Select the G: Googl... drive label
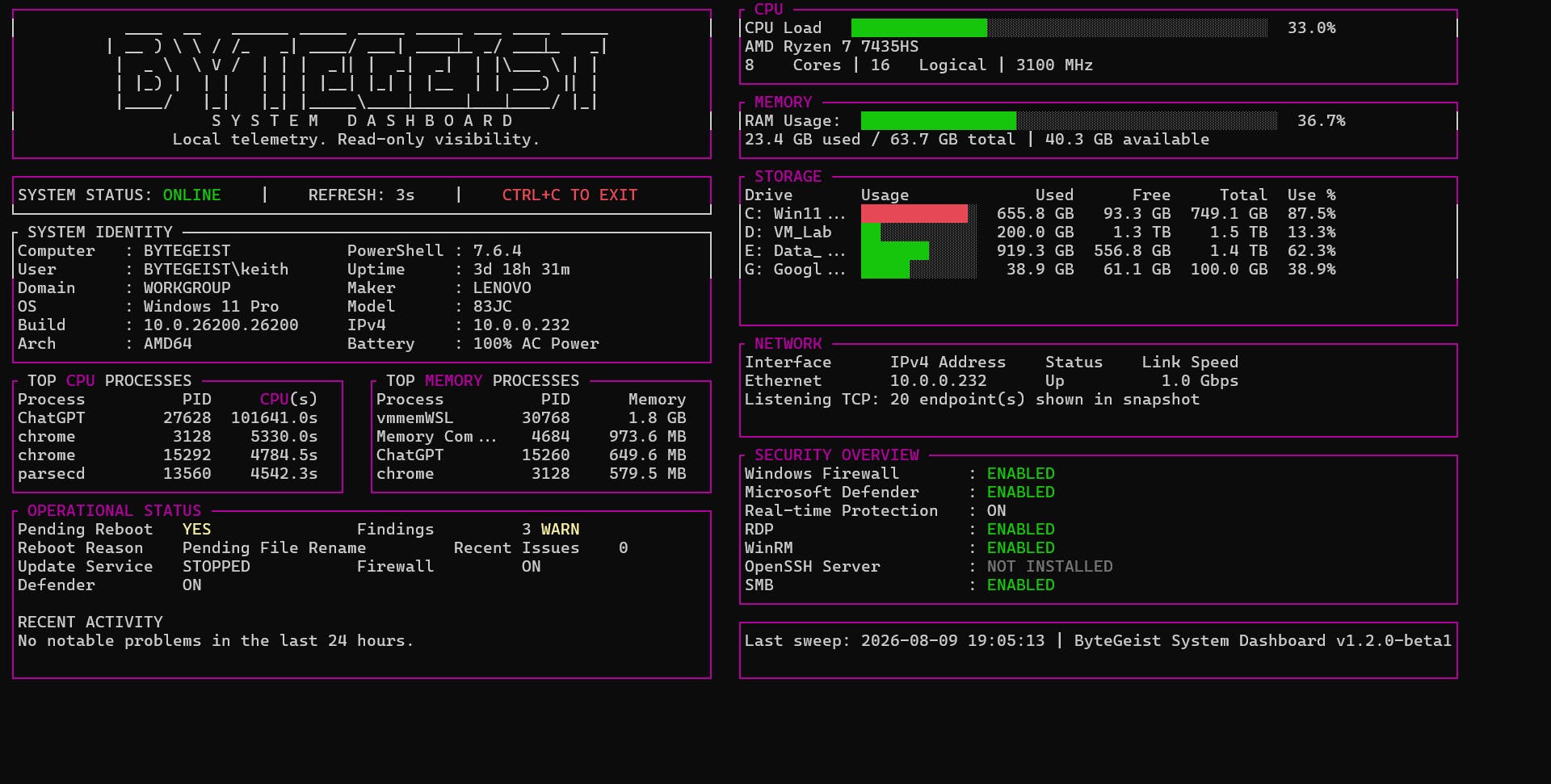The width and height of the screenshot is (1551, 784). tap(795, 269)
